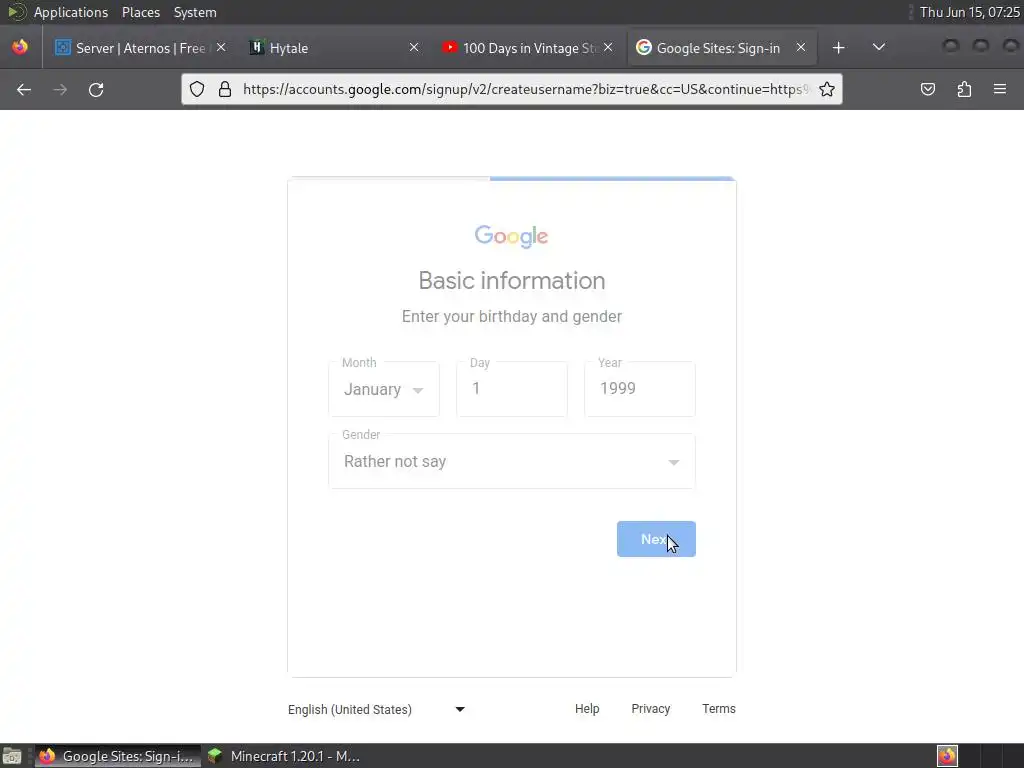Go back using the browser back arrow
The height and width of the screenshot is (768, 1024).
click(x=24, y=89)
